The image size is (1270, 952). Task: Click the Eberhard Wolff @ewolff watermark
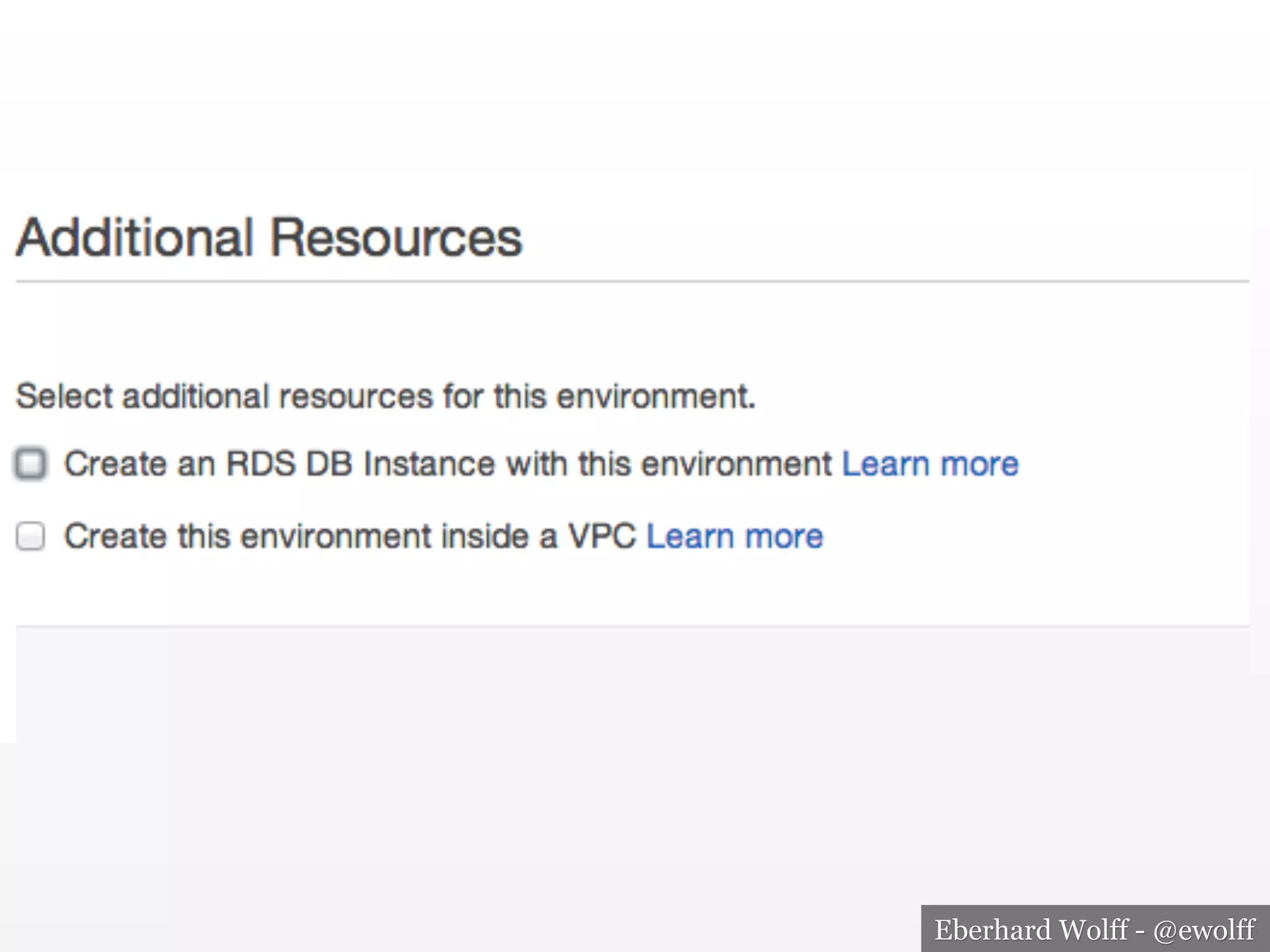(x=1095, y=930)
